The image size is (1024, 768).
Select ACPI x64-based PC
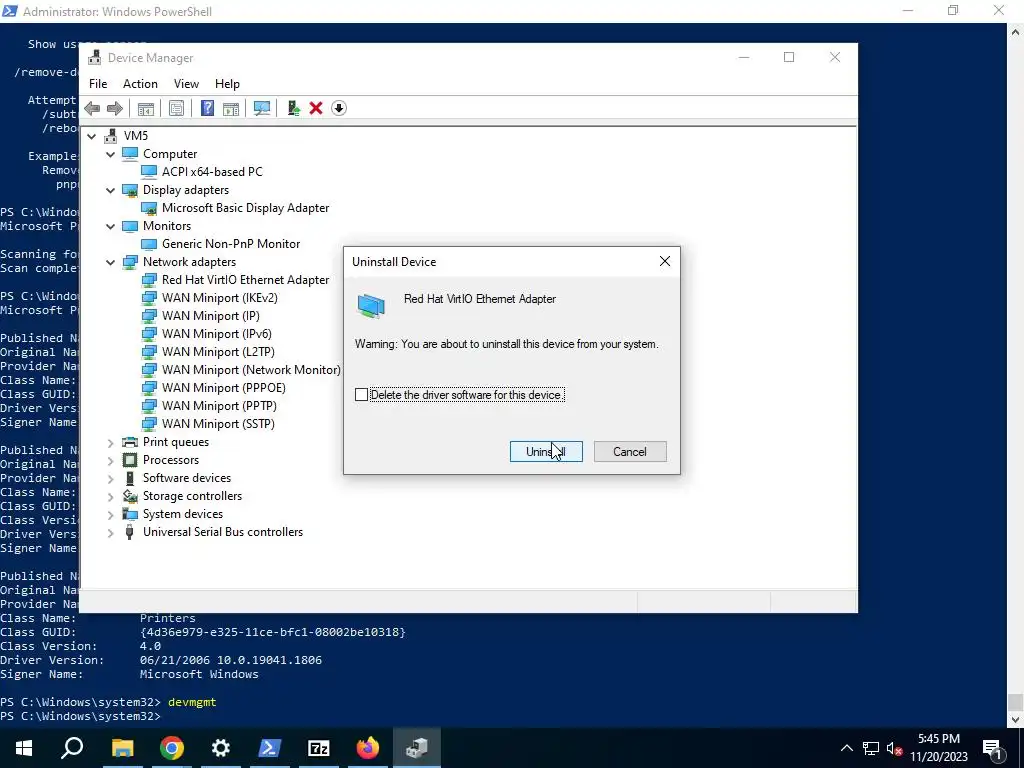click(212, 172)
